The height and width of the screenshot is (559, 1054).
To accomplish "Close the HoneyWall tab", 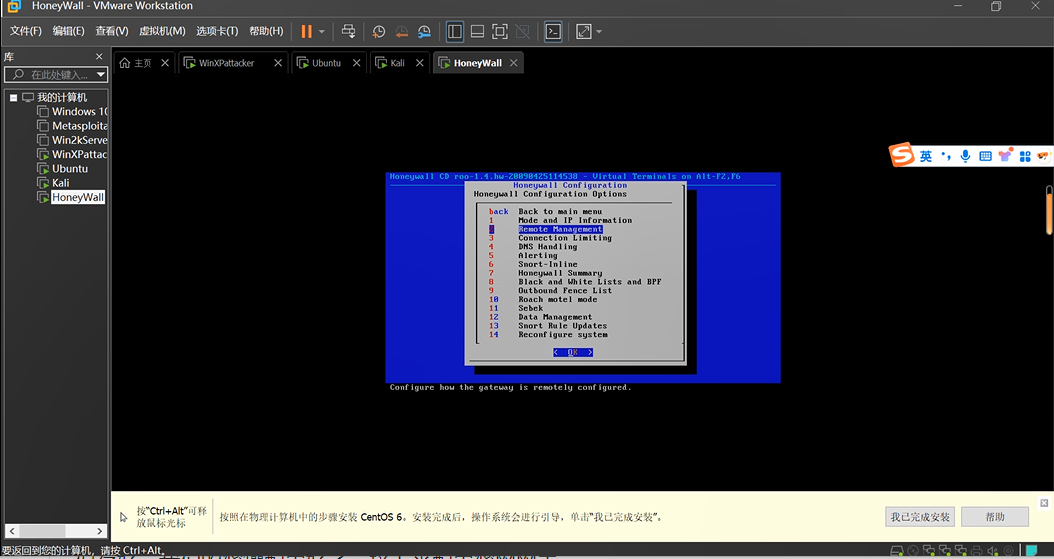I will (x=514, y=62).
